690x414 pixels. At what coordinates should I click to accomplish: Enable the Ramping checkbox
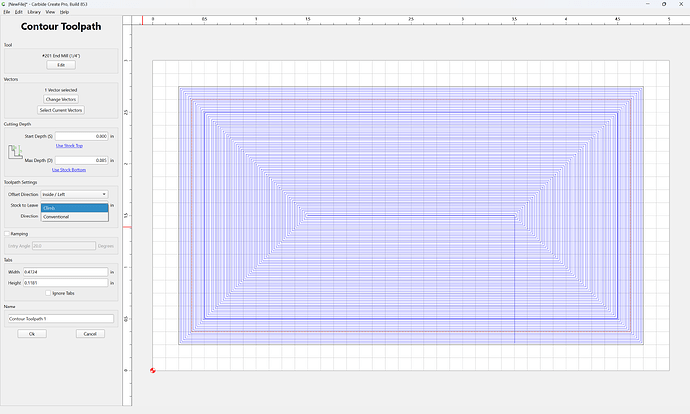coord(7,234)
